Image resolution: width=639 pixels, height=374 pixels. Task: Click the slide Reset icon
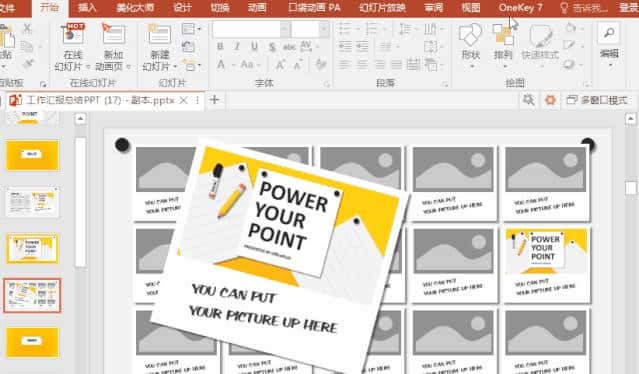188,46
